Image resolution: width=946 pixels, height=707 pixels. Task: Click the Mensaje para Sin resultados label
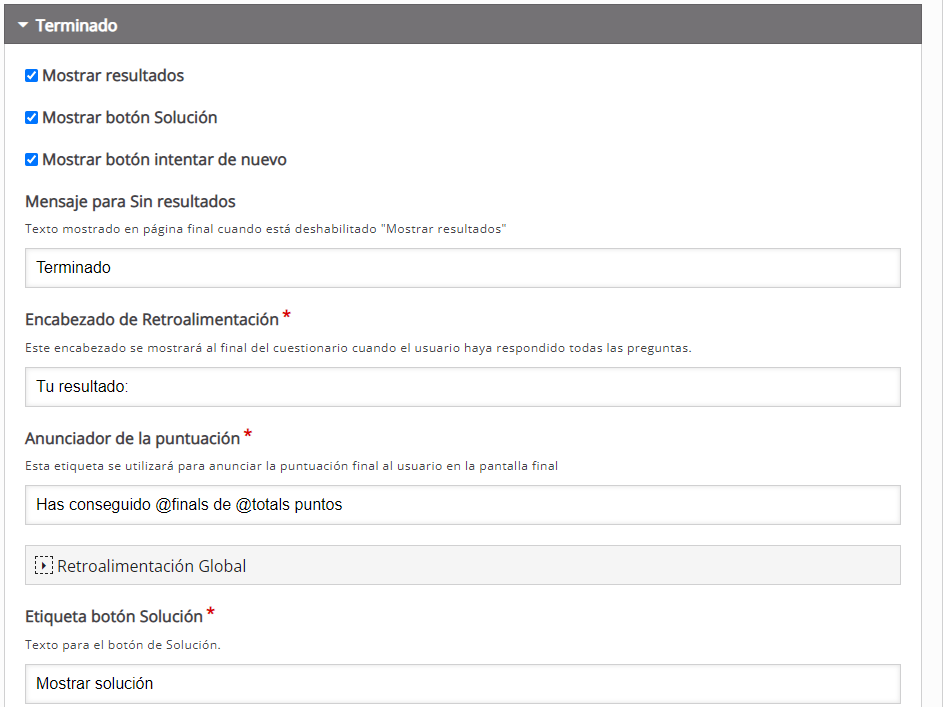pos(130,201)
